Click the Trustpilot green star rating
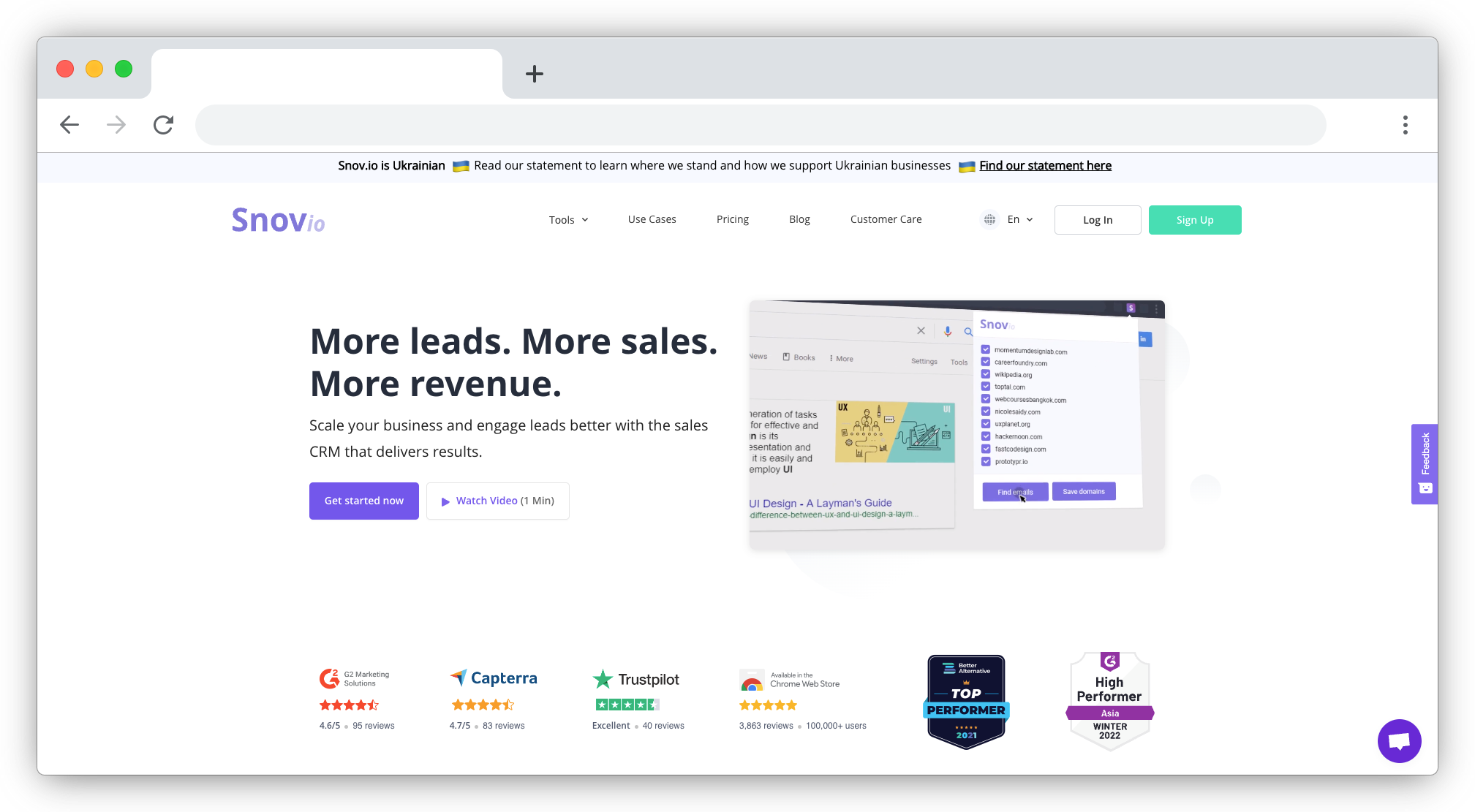Screen dimensions: 1475x812 pos(628,705)
